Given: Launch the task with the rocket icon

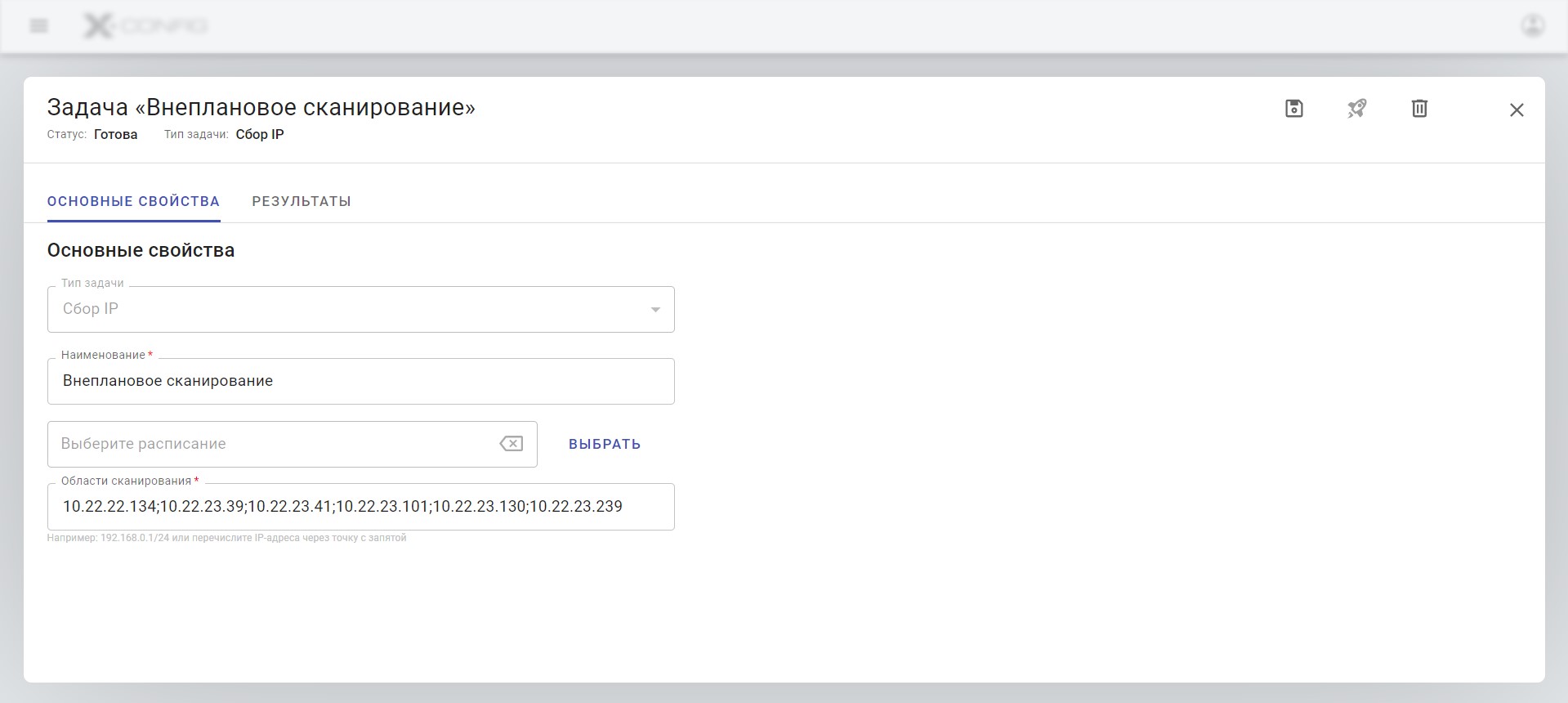Looking at the screenshot, I should [x=1357, y=109].
